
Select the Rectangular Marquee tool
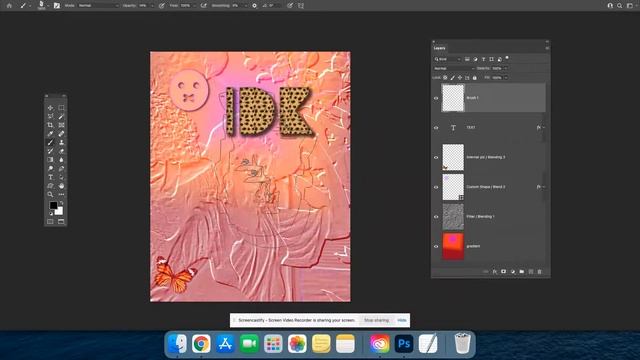click(x=61, y=108)
